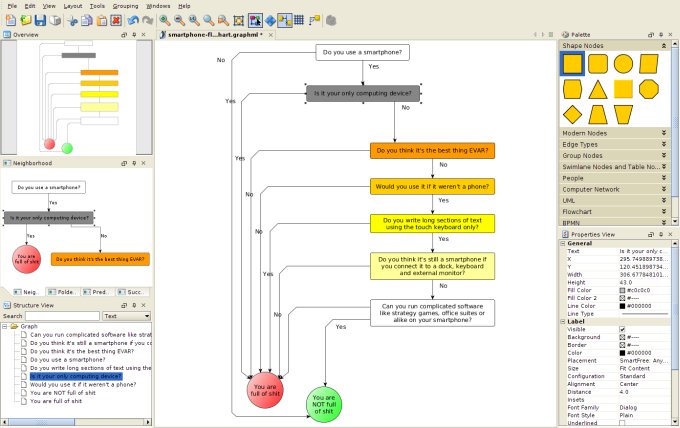Click the Save (floppy disk) toolbar icon
The height and width of the screenshot is (428, 680).
(40, 20)
